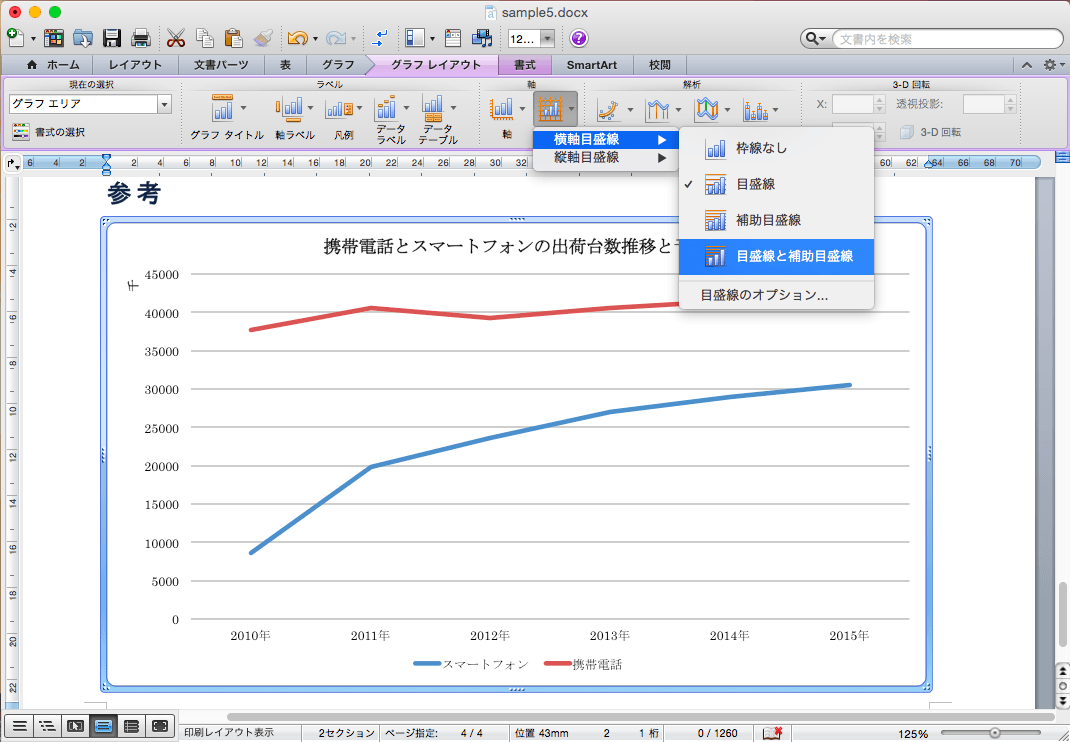Select 補助目盛線 gridline option
Viewport: 1070px width, 742px height.
pyautogui.click(x=777, y=220)
